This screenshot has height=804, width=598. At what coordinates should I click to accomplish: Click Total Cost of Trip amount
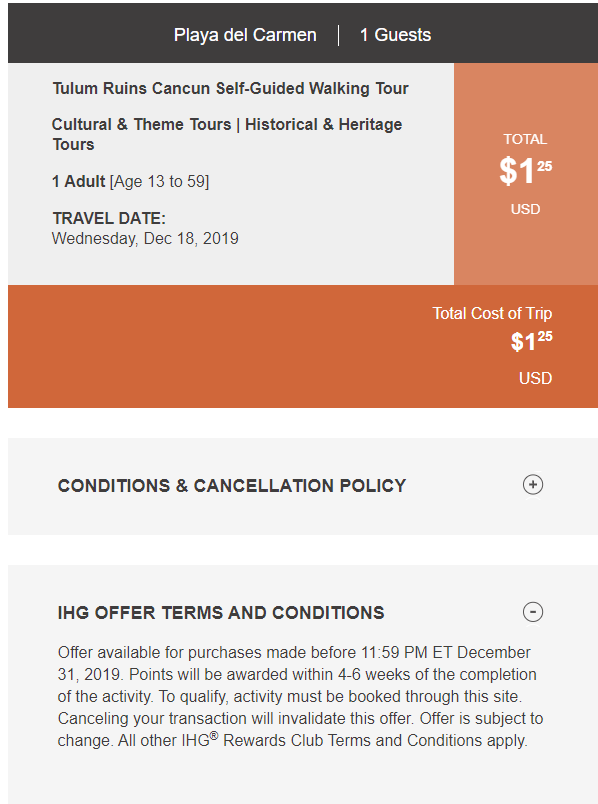tap(531, 341)
